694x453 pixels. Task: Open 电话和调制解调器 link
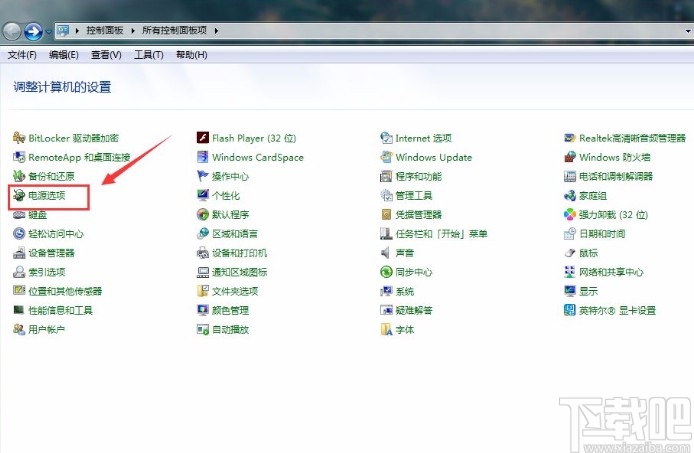[x=616, y=176]
